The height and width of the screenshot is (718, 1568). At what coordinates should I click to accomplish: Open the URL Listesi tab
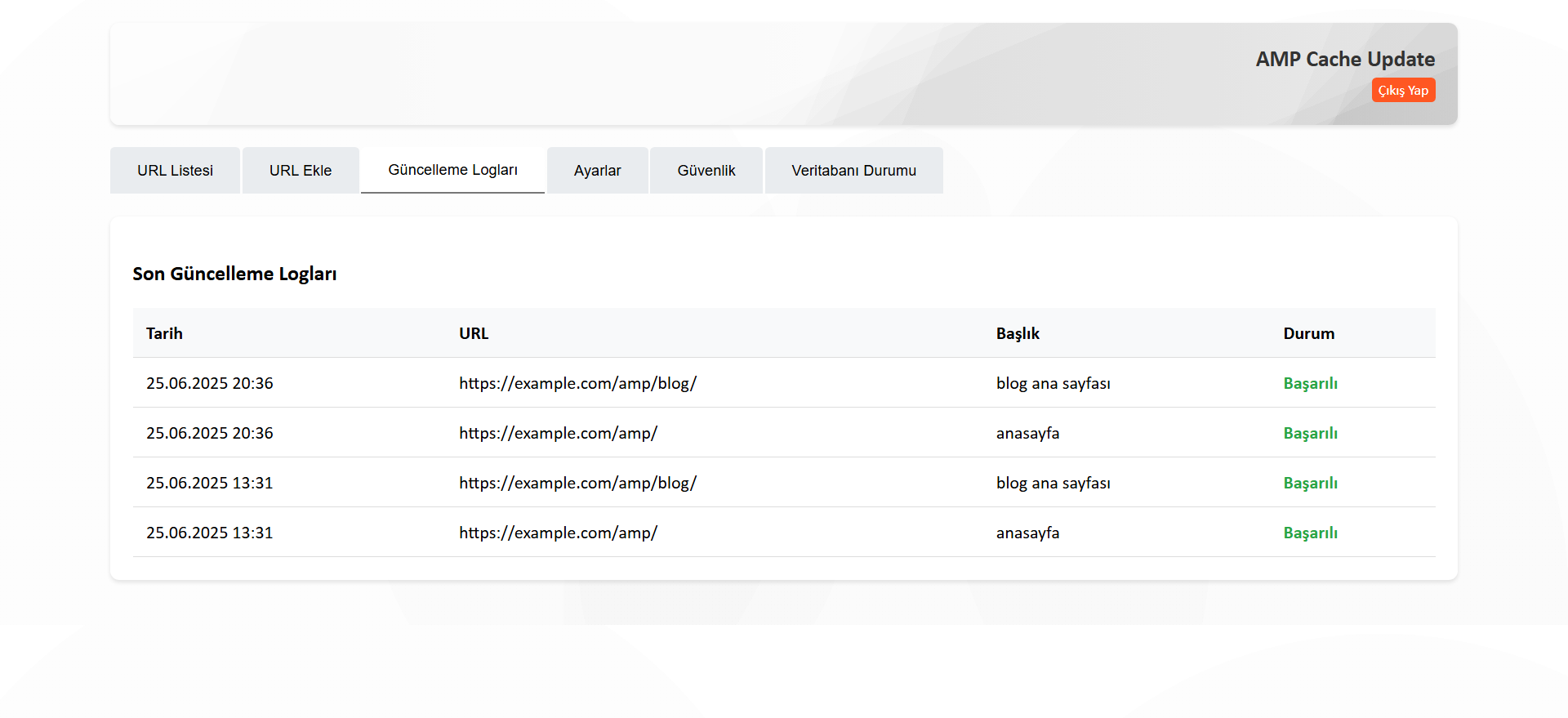(175, 170)
